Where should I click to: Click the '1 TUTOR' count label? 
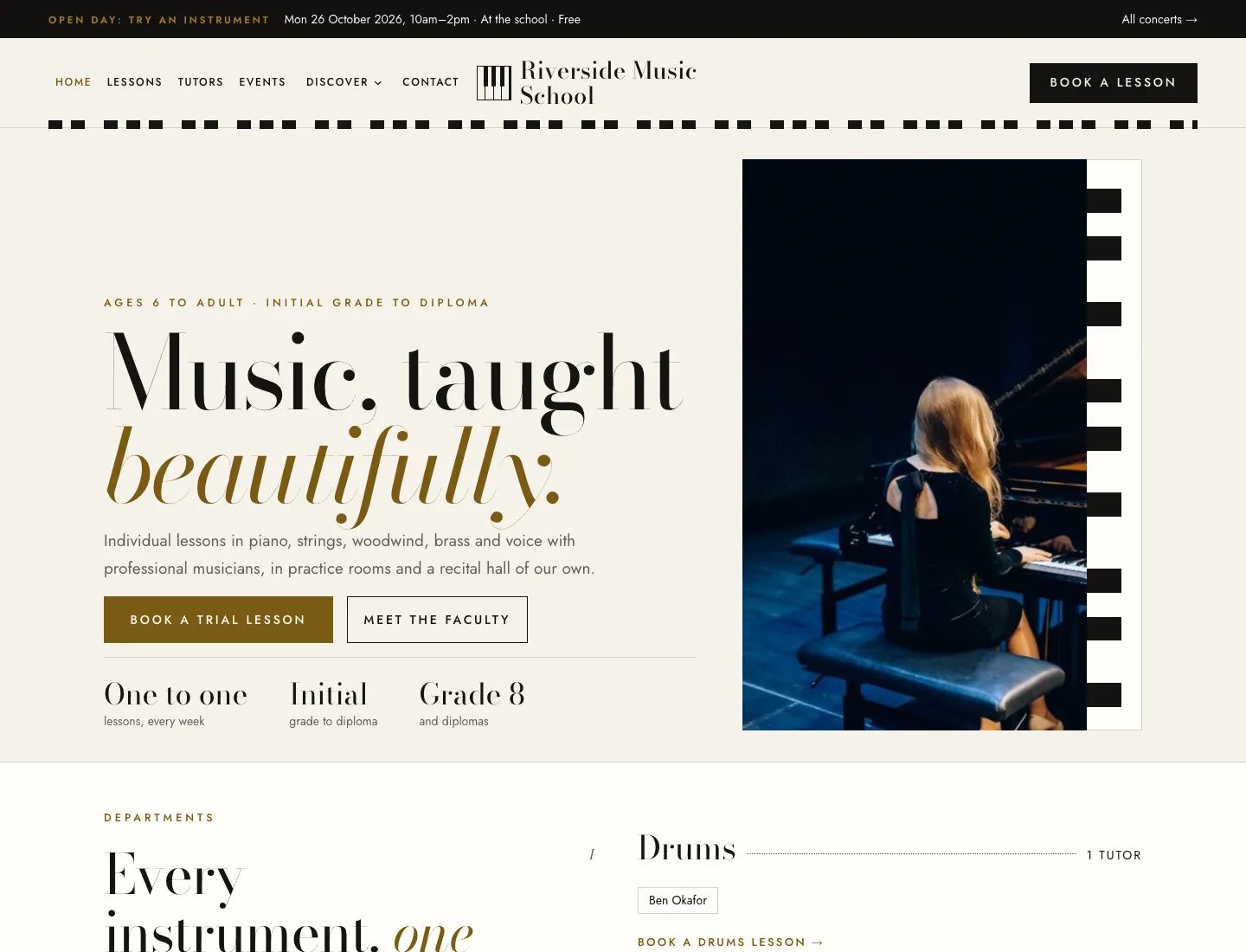pos(1114,855)
